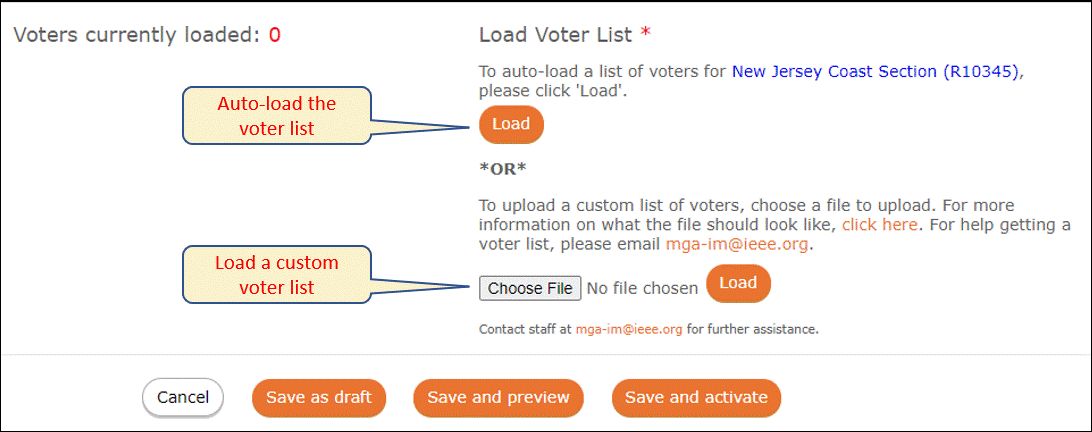Screen dimensions: 1092x432
Task: Click the Load button for auto-loading voters
Action: click(511, 125)
